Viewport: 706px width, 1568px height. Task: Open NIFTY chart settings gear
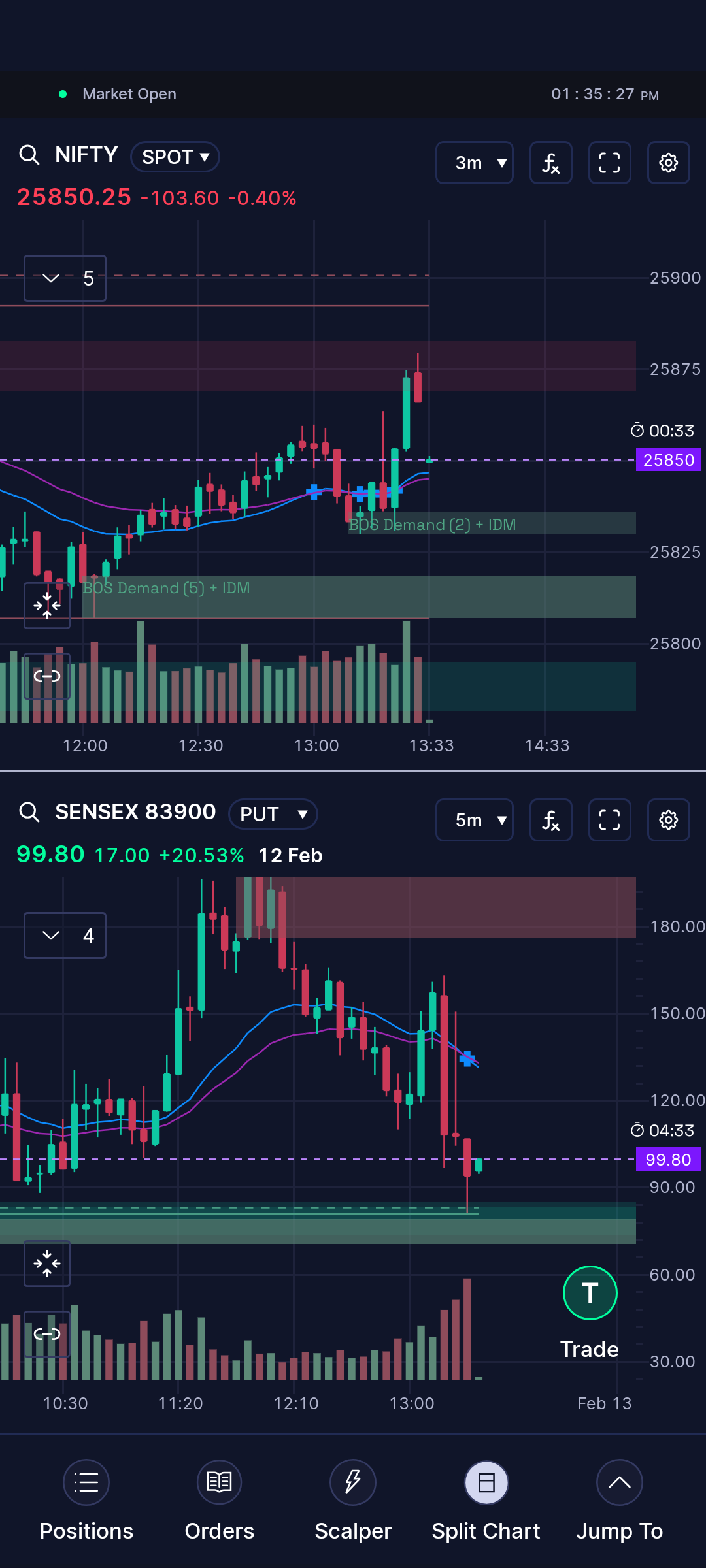[668, 163]
